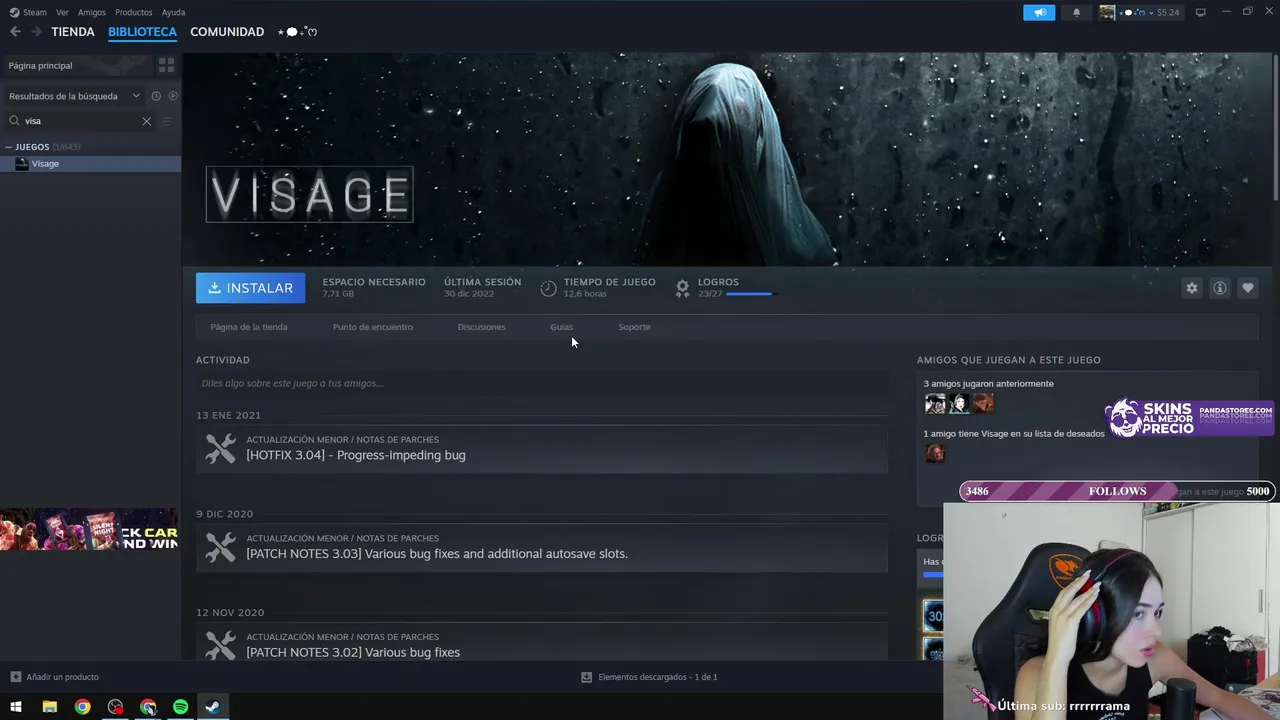Click the blue INSTALAR button
This screenshot has width=1280, height=720.
[x=250, y=288]
